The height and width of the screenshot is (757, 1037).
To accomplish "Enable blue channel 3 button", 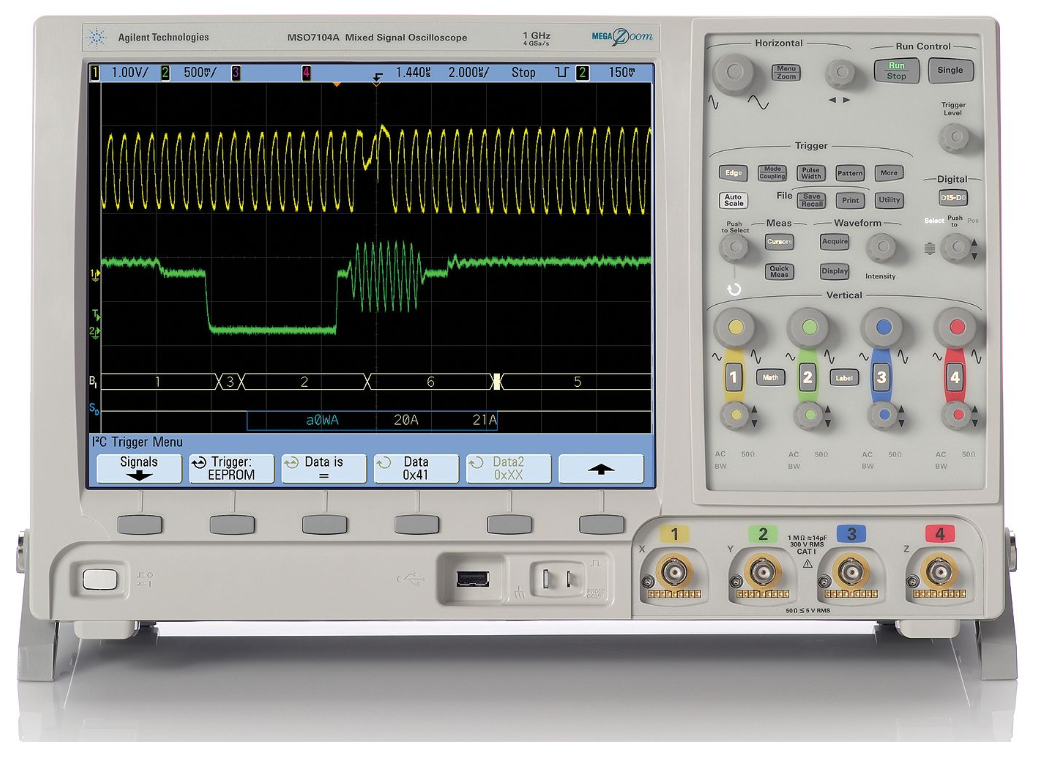I will pos(881,377).
